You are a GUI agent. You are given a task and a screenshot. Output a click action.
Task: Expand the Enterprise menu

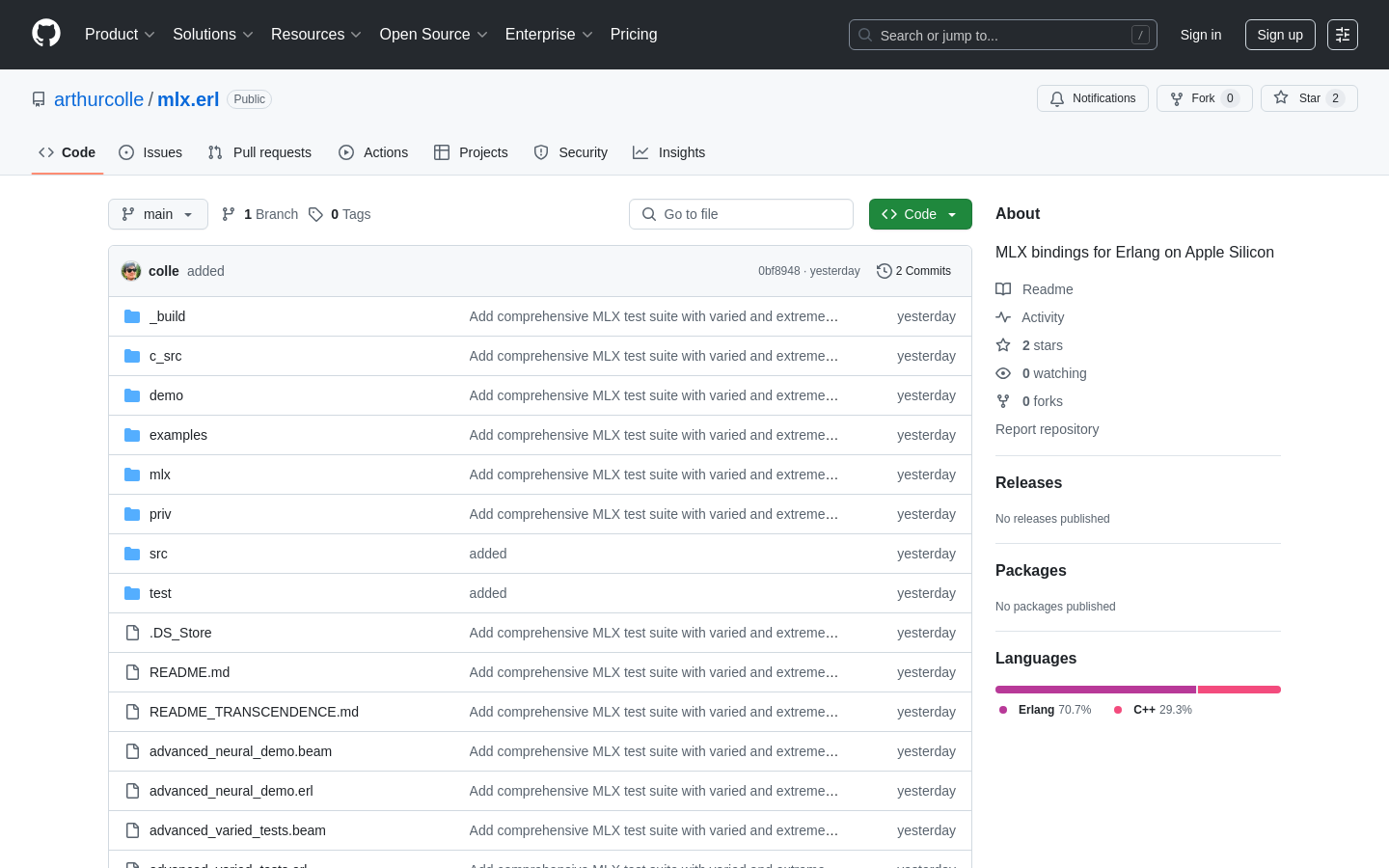[549, 35]
